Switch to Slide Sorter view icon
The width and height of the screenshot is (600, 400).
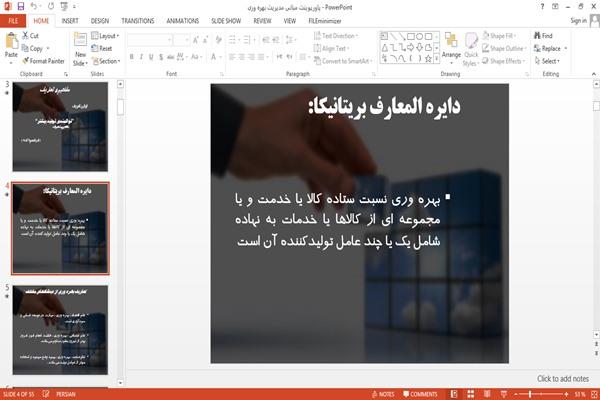(x=471, y=394)
